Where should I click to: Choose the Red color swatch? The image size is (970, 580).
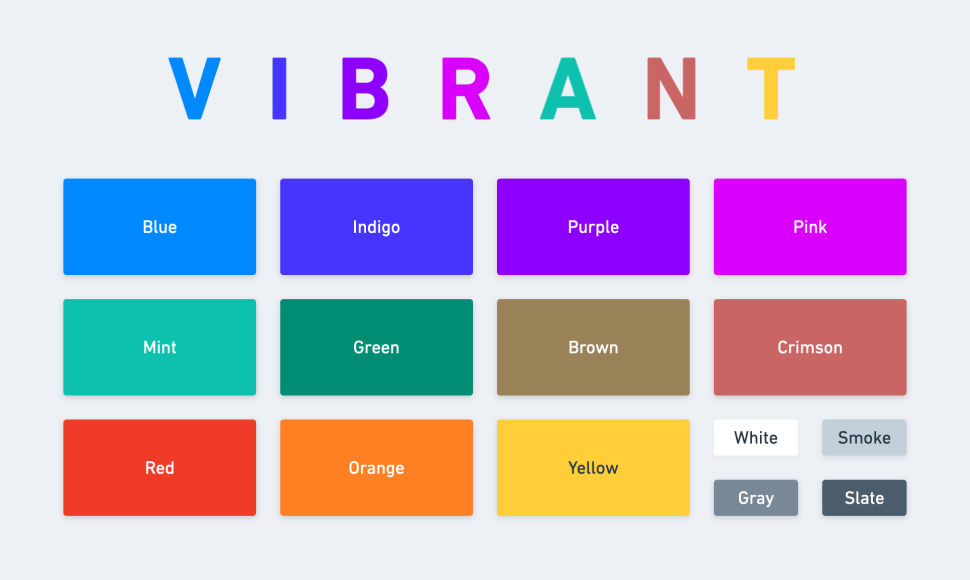[x=159, y=467]
